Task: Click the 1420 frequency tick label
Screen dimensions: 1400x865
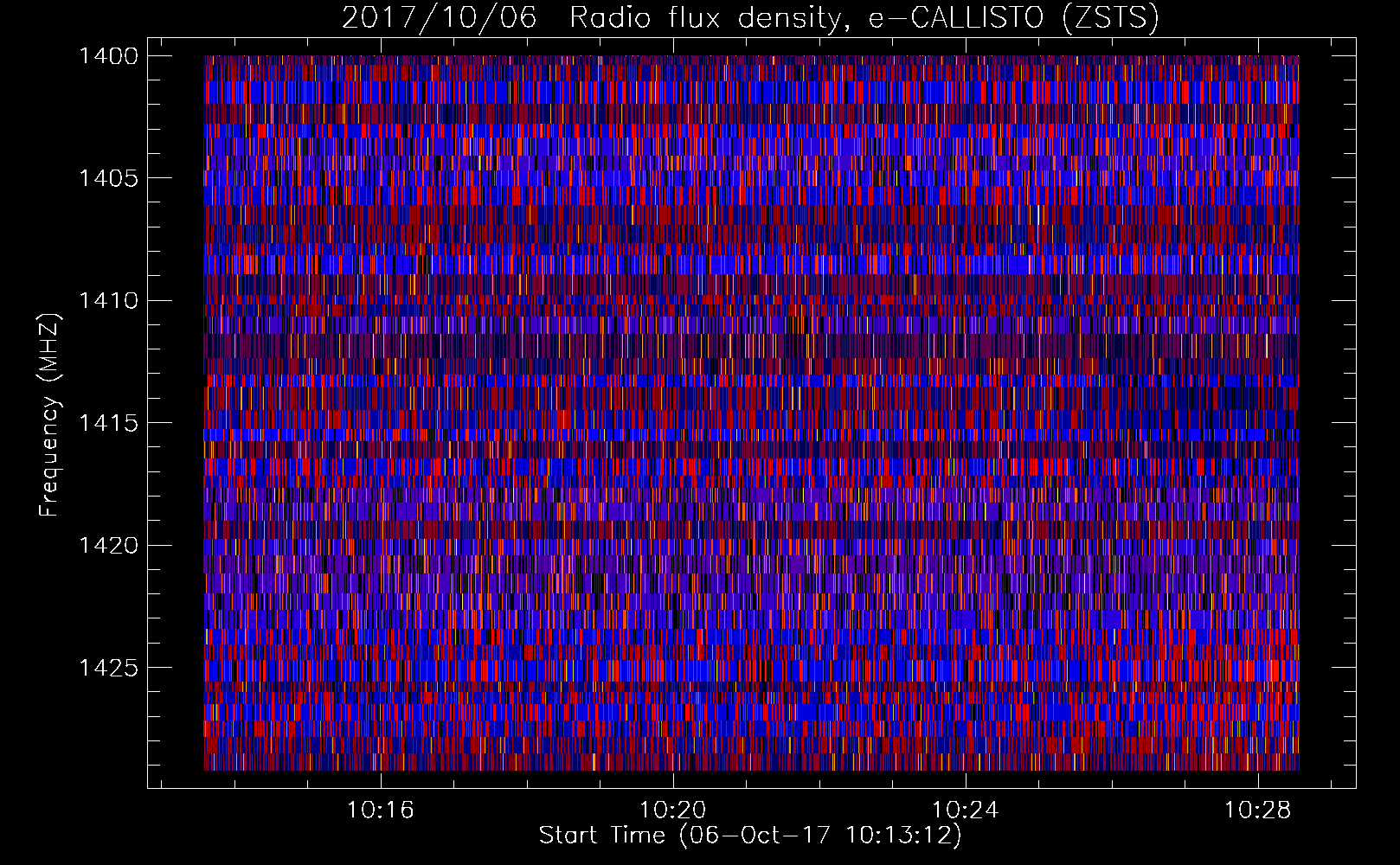Action: pyautogui.click(x=108, y=546)
